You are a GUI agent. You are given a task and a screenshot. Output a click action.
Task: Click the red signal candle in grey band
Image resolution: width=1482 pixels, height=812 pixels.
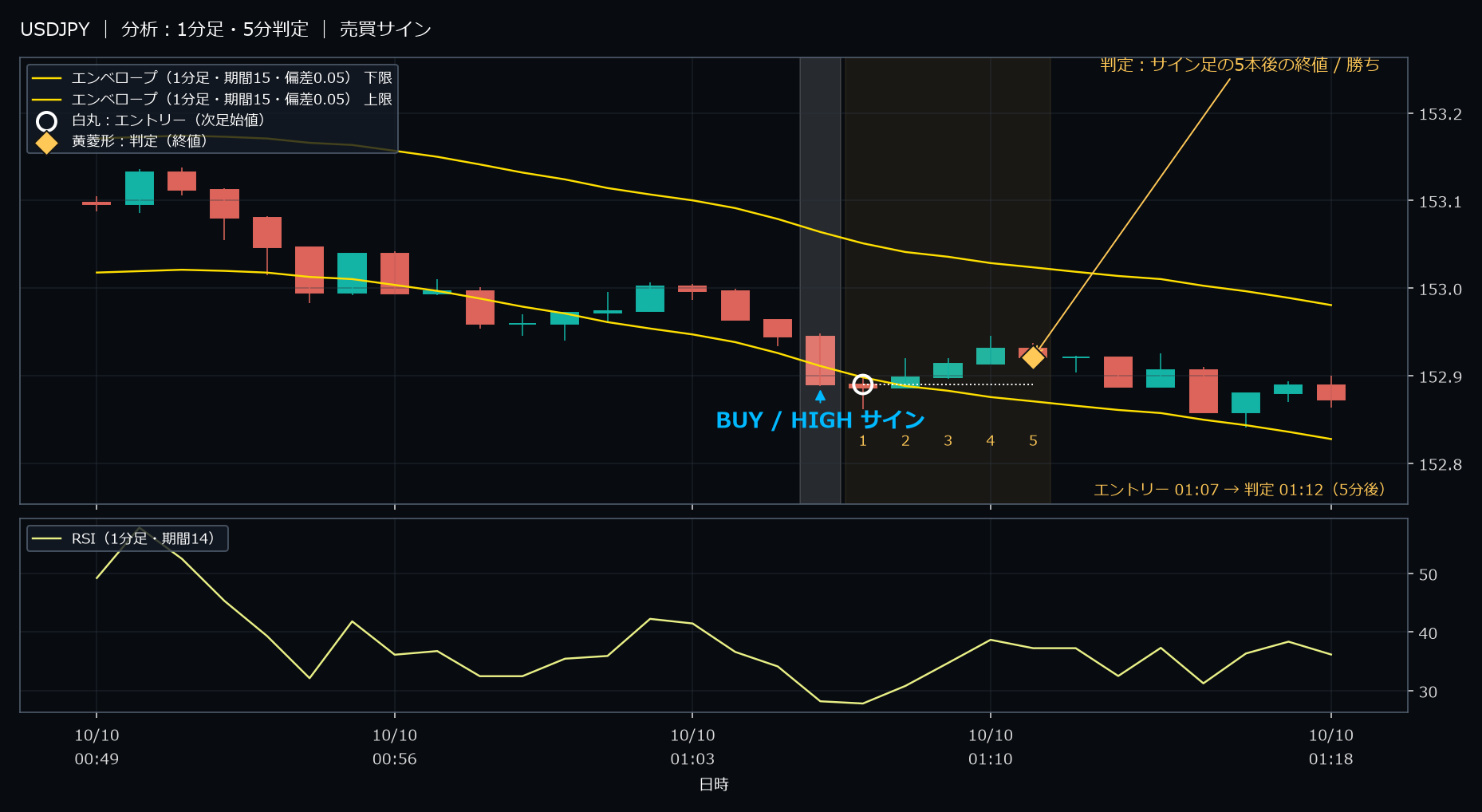coord(820,360)
